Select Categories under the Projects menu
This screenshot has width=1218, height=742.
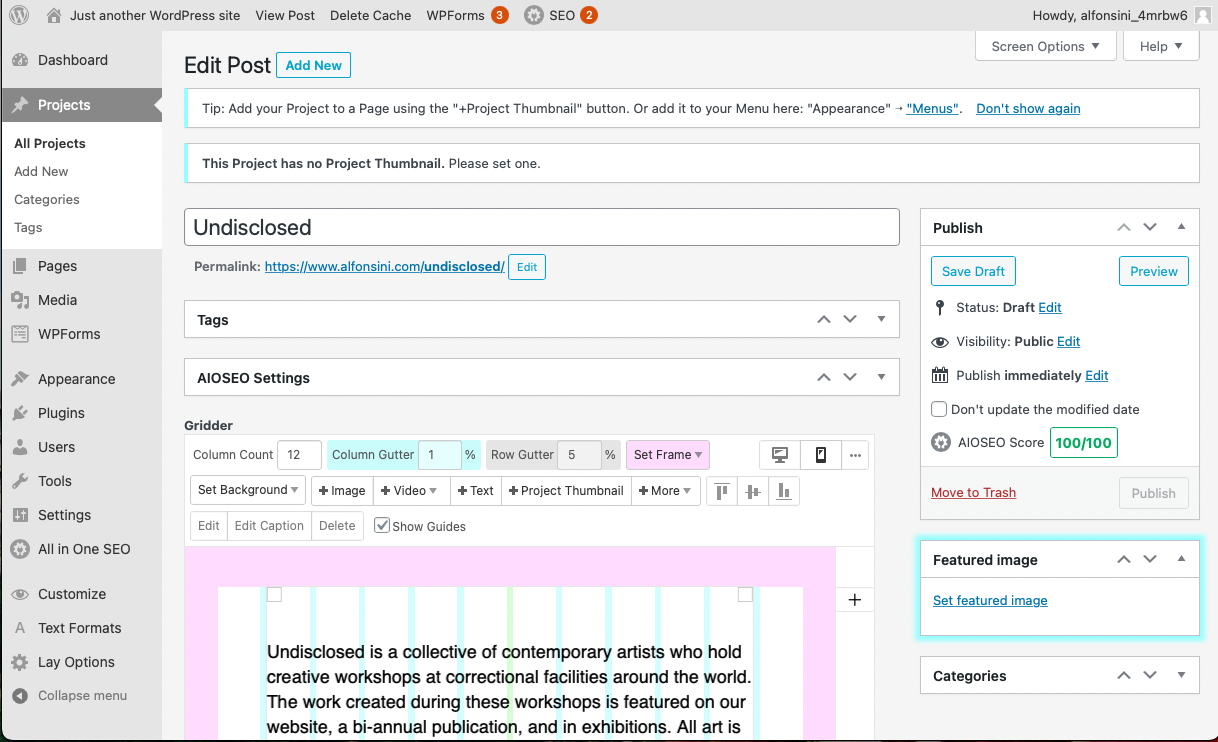pyautogui.click(x=46, y=199)
